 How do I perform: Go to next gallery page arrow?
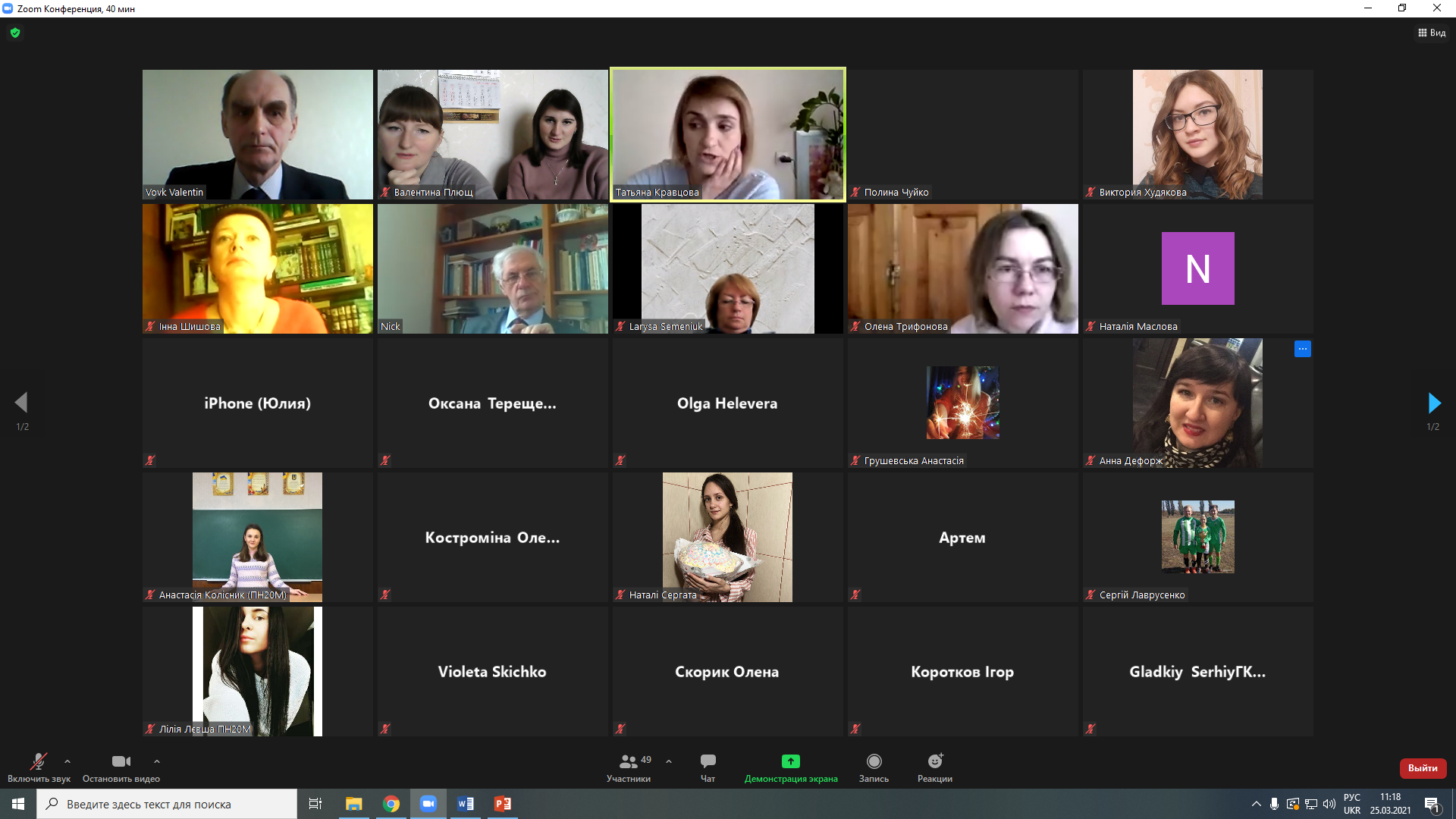1433,403
